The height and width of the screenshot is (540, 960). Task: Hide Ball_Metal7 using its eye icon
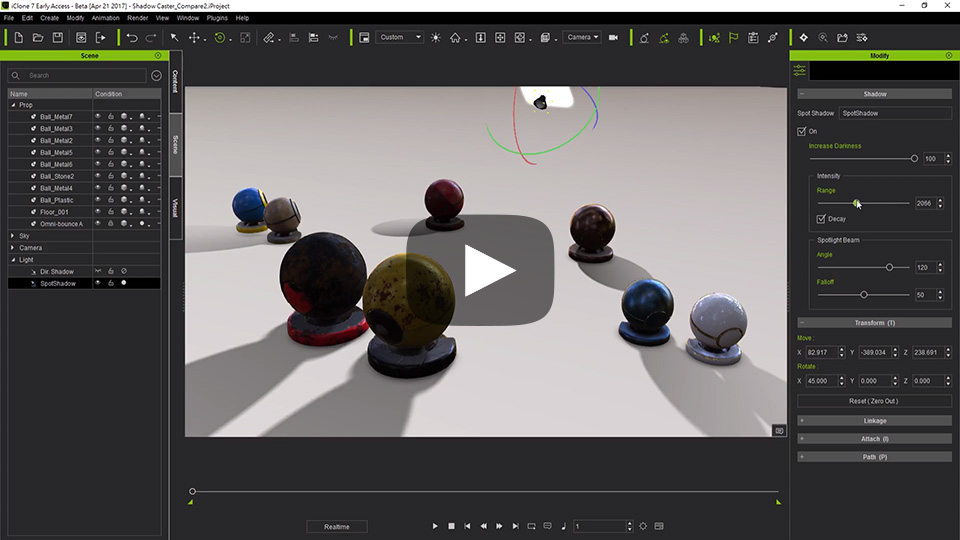(97, 116)
